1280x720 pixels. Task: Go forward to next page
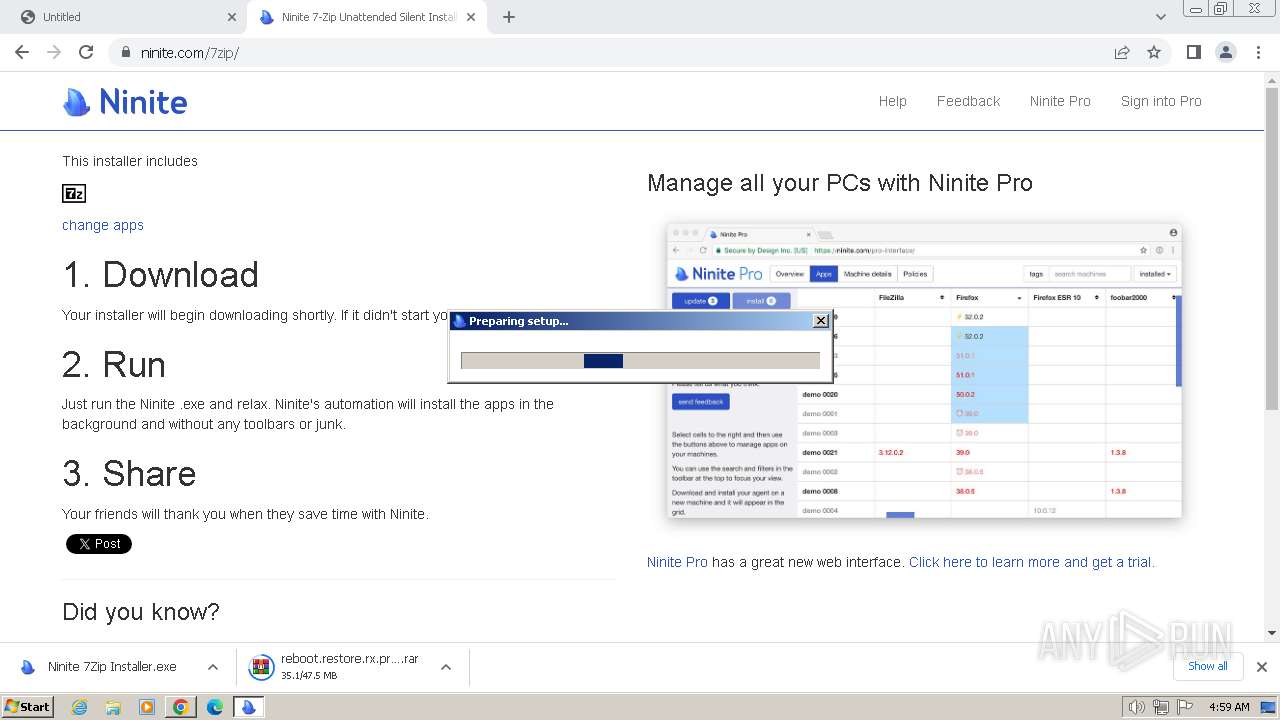(x=54, y=52)
